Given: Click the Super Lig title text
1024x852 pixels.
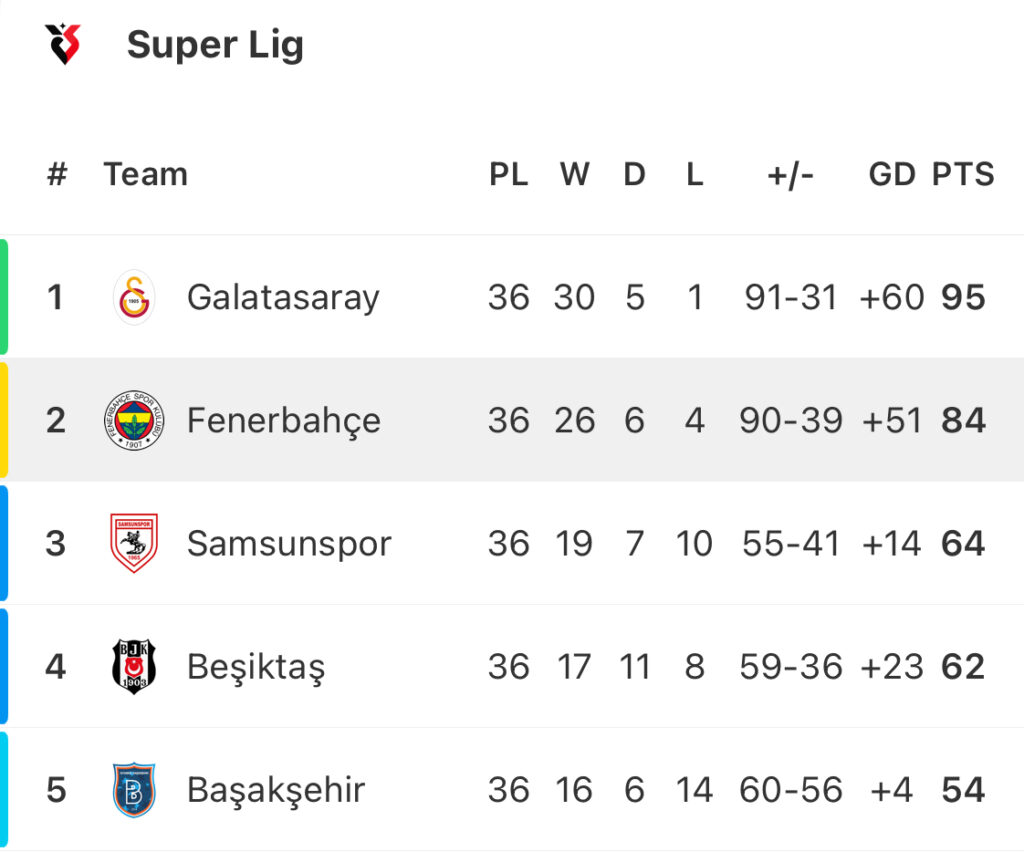Looking at the screenshot, I should (215, 45).
